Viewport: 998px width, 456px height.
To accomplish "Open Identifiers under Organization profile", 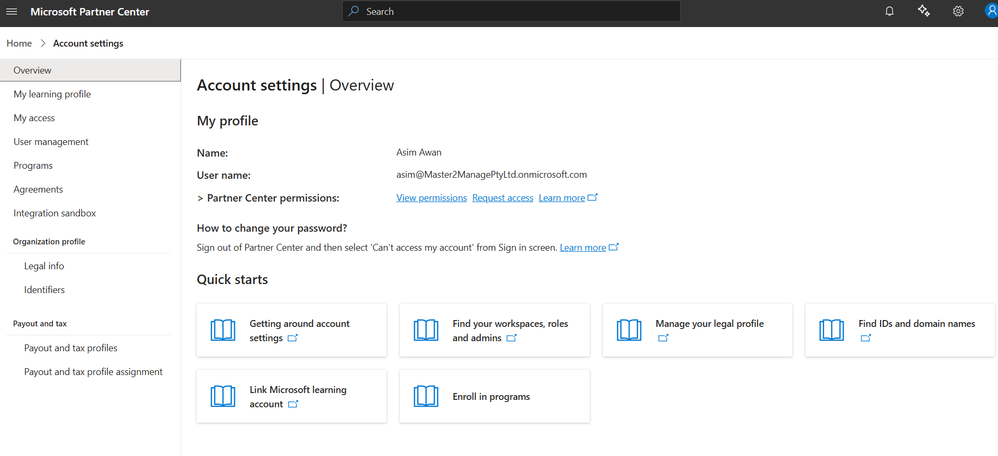I will click(x=45, y=290).
